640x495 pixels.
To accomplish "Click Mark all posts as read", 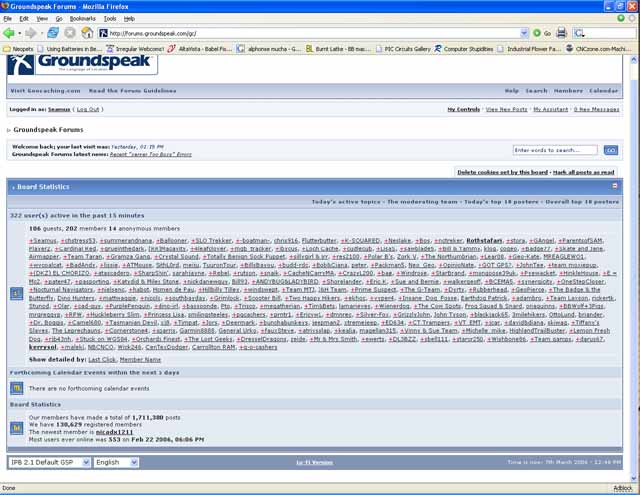I will pyautogui.click(x=584, y=172).
